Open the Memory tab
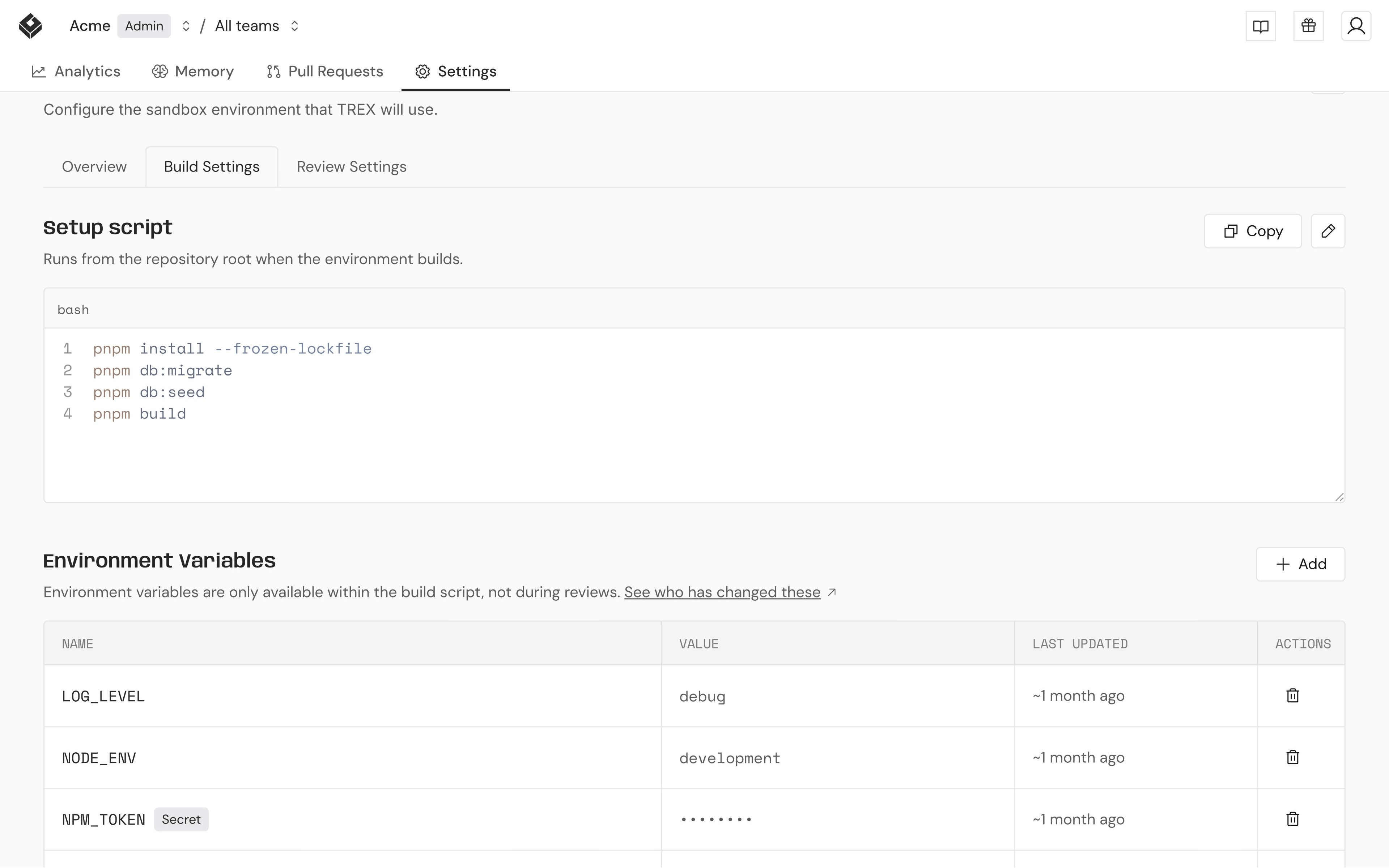This screenshot has width=1389, height=868. click(x=193, y=72)
